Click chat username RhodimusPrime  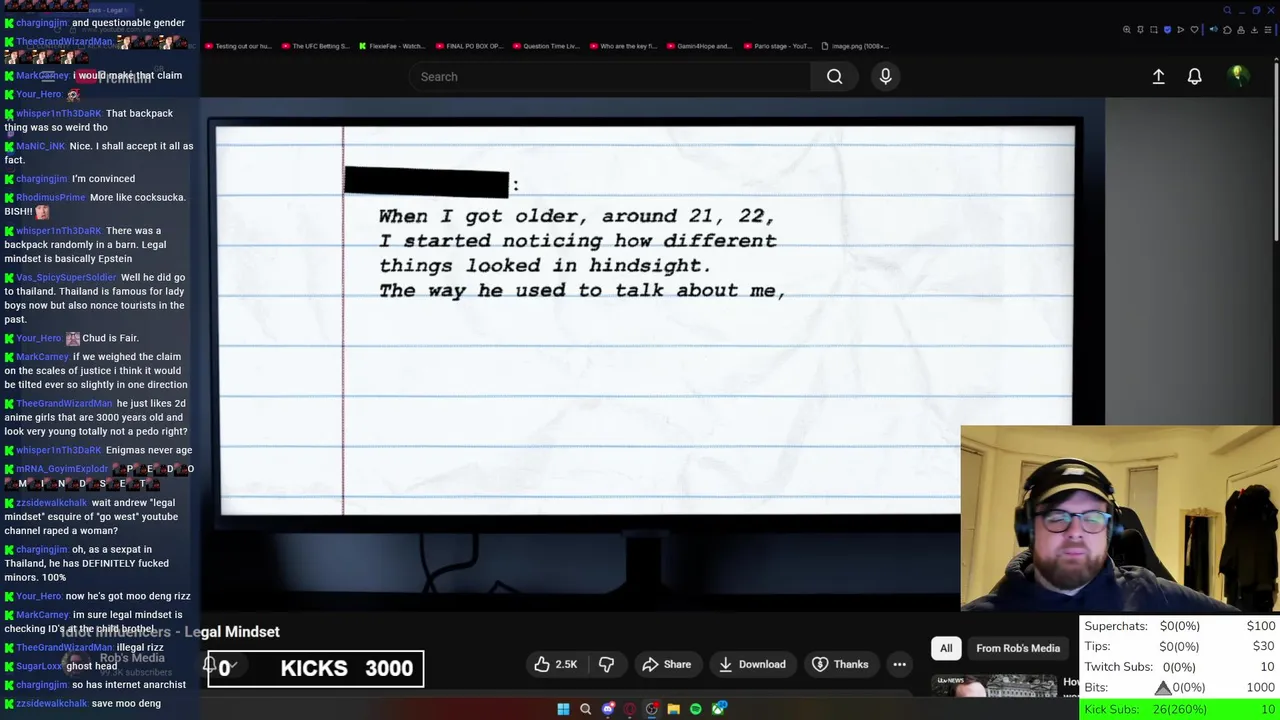51,198
